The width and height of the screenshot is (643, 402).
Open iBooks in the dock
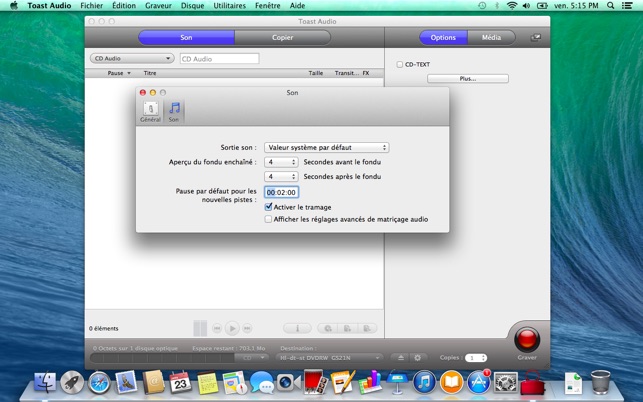[x=451, y=382]
